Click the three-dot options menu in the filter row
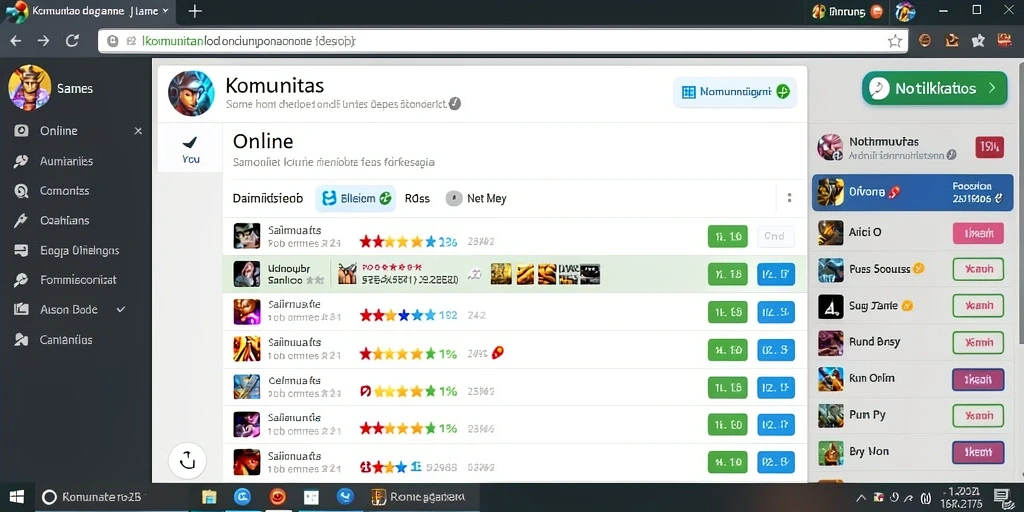The image size is (1024, 512). point(789,198)
